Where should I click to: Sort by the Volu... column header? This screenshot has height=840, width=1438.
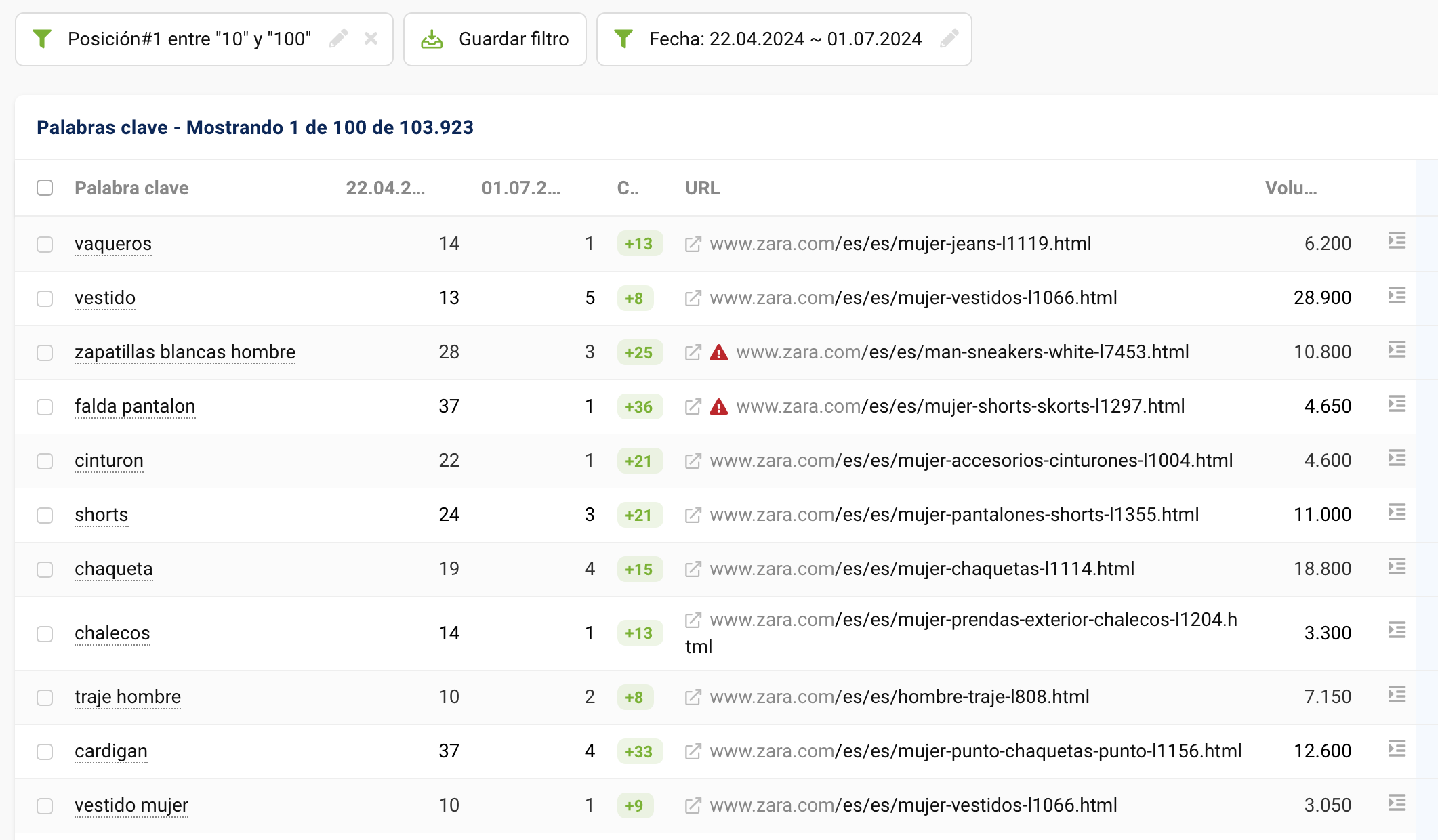click(x=1290, y=188)
